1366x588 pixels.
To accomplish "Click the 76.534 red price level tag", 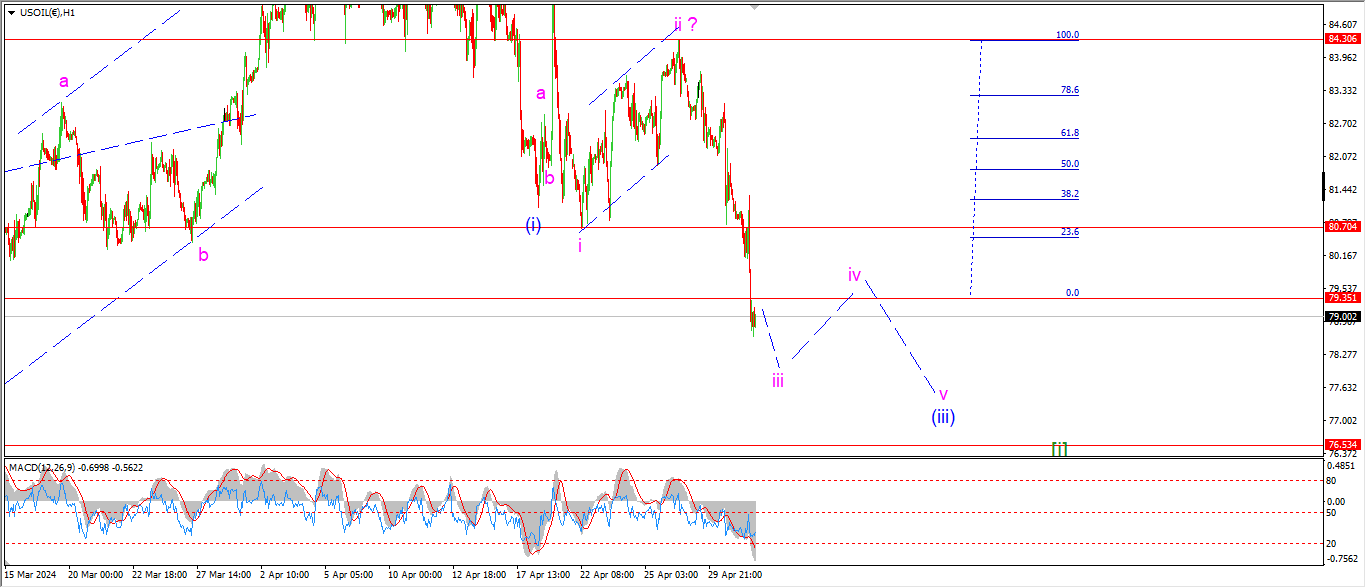I will 1340,444.
